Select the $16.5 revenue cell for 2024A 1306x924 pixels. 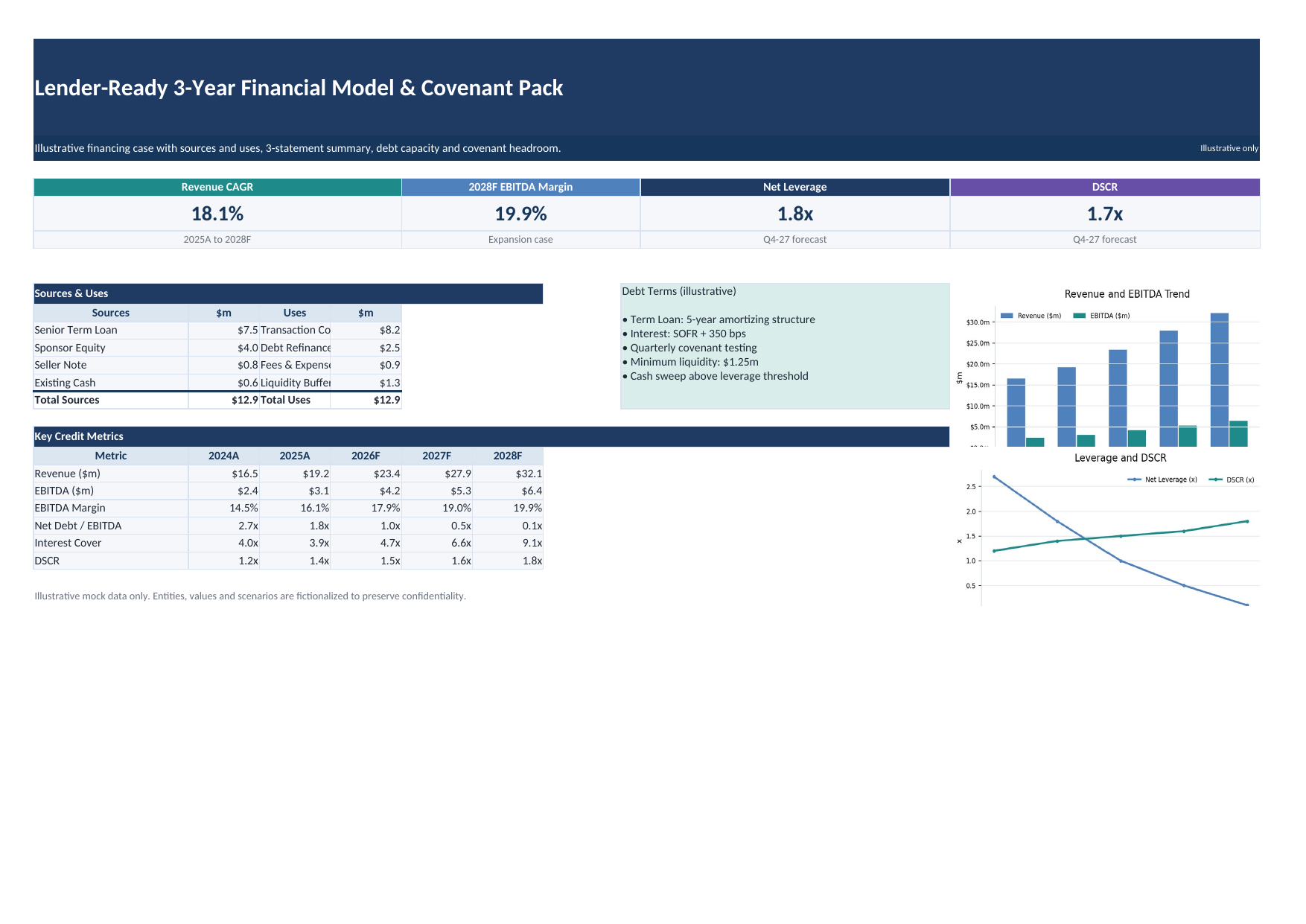(224, 474)
